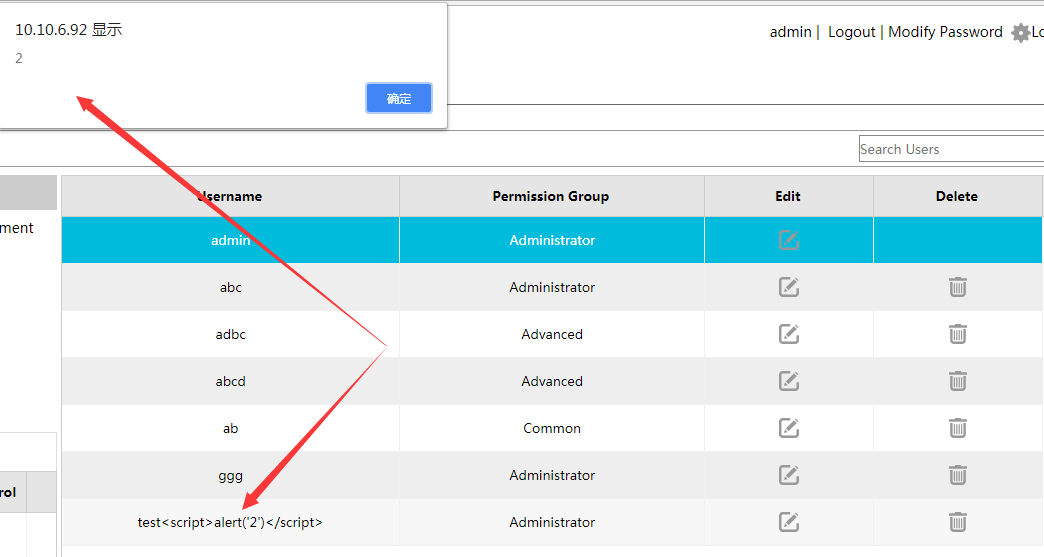This screenshot has height=557, width=1044.
Task: Edit the ab user
Action: 788,428
